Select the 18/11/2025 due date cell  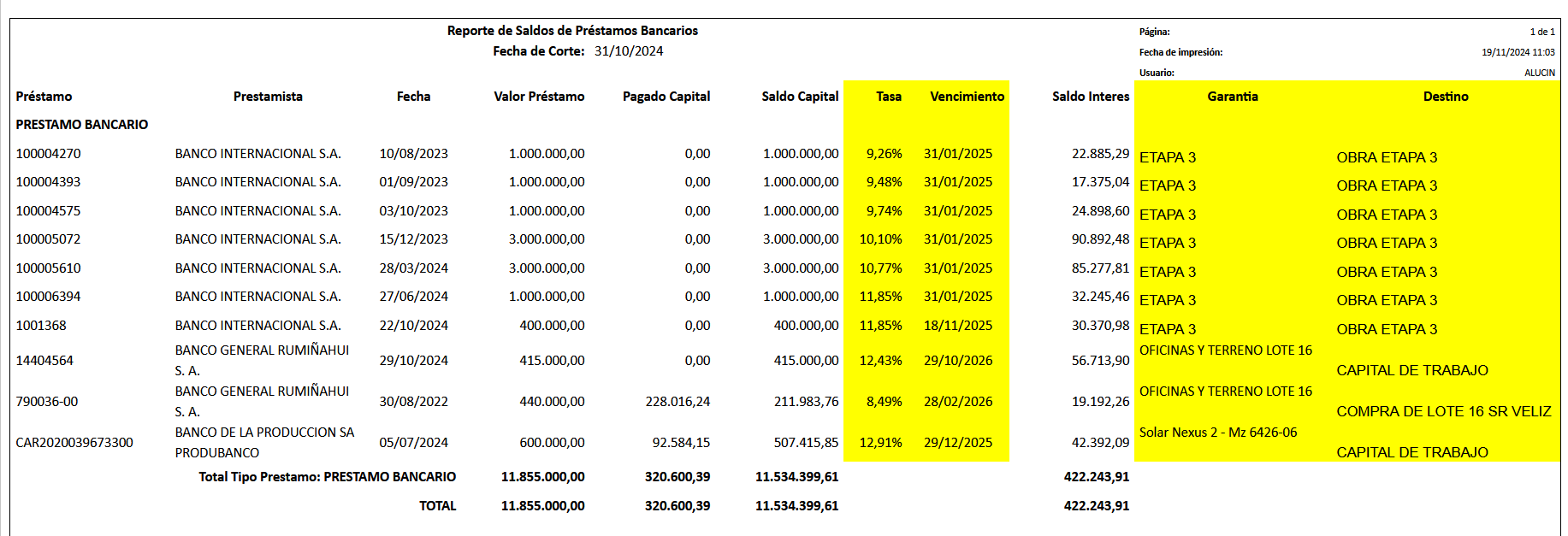957,326
